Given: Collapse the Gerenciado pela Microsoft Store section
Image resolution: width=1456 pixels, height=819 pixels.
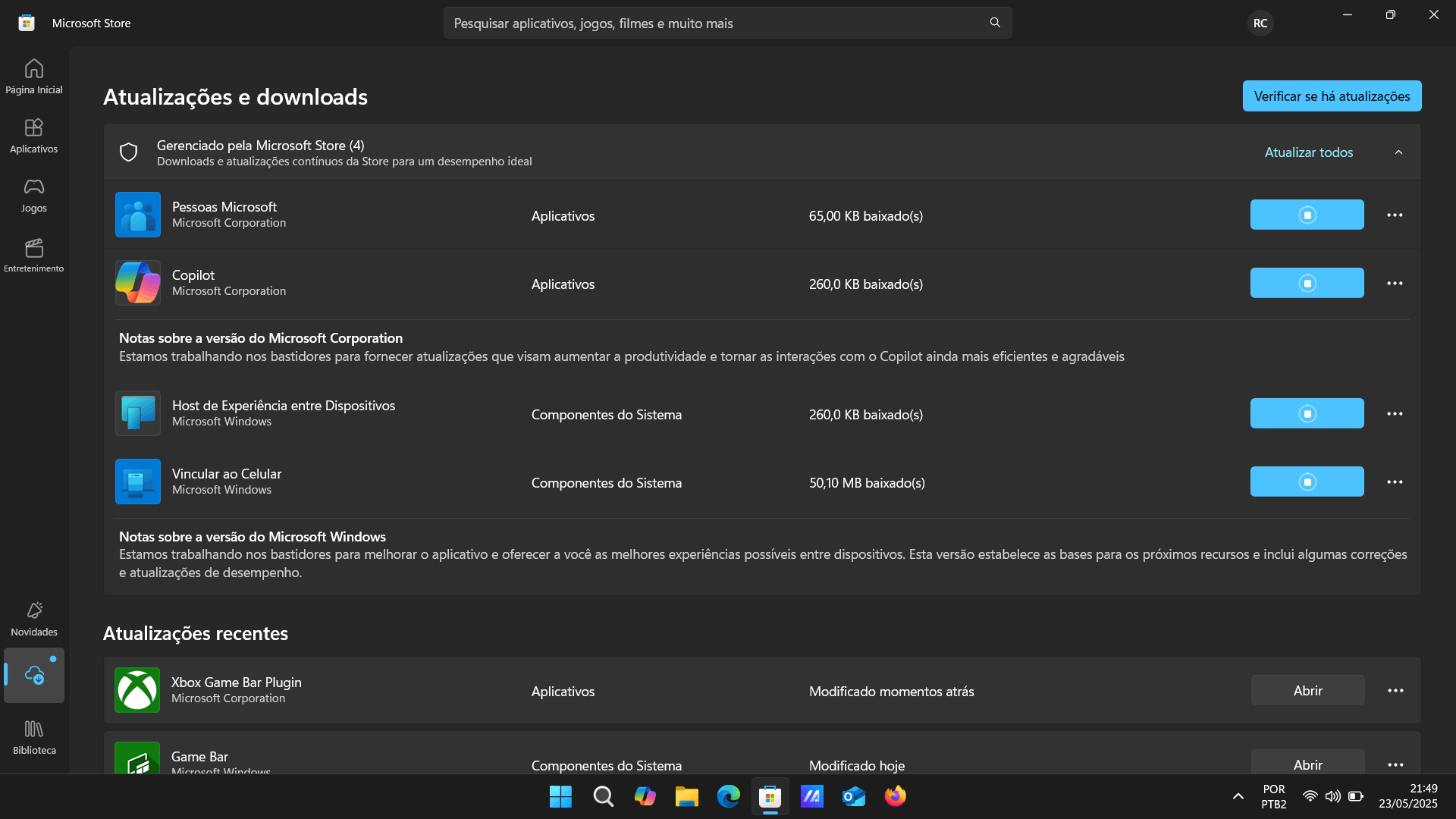Looking at the screenshot, I should click(x=1398, y=152).
